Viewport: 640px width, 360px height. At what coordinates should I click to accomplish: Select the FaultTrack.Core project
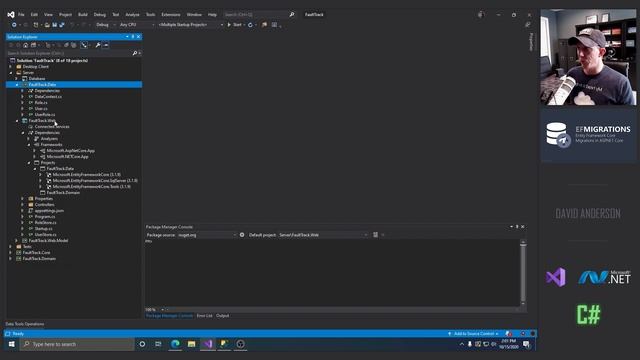coord(36,253)
